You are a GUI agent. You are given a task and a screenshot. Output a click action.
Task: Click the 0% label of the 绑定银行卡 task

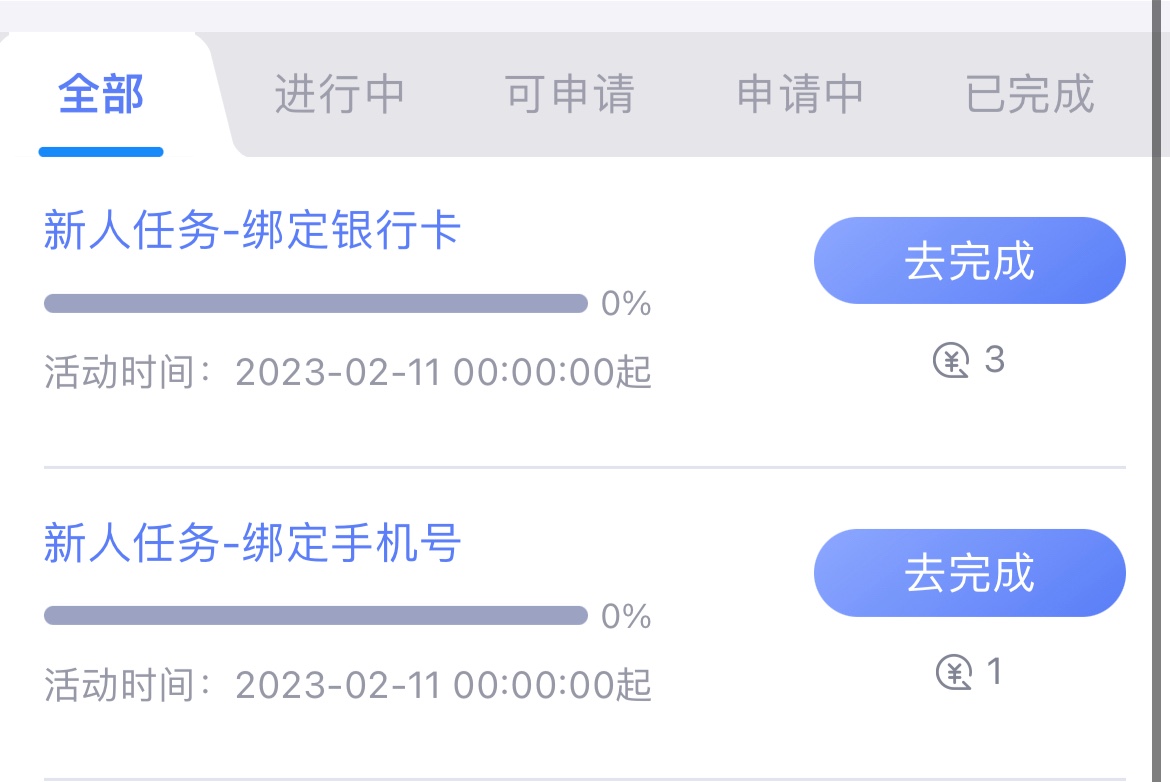coord(626,304)
